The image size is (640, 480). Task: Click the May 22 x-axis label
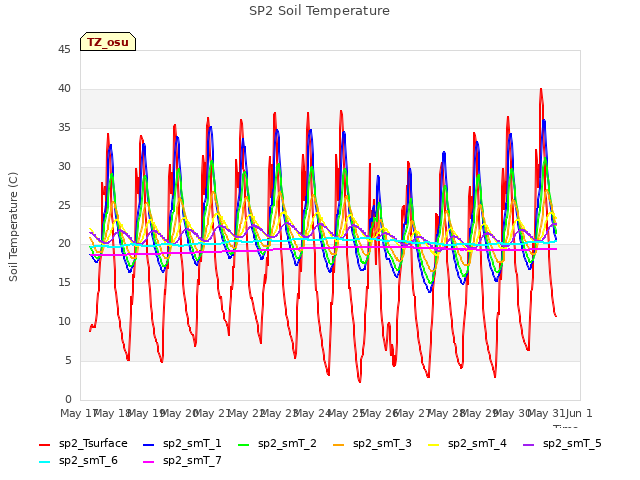tap(246, 413)
